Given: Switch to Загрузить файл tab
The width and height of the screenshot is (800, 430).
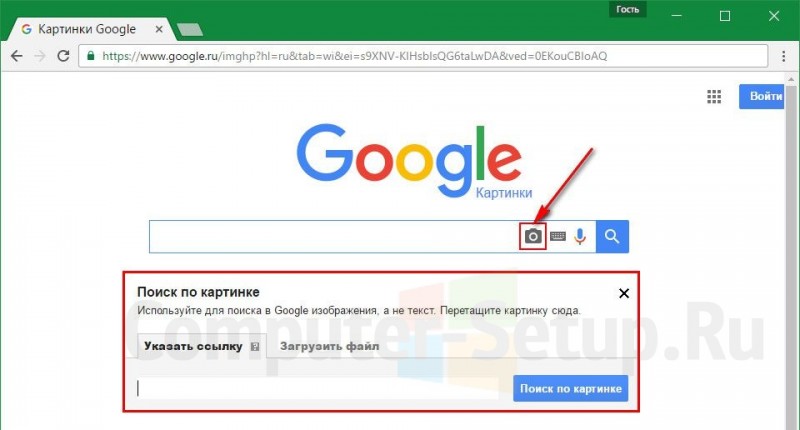Looking at the screenshot, I should coord(330,346).
